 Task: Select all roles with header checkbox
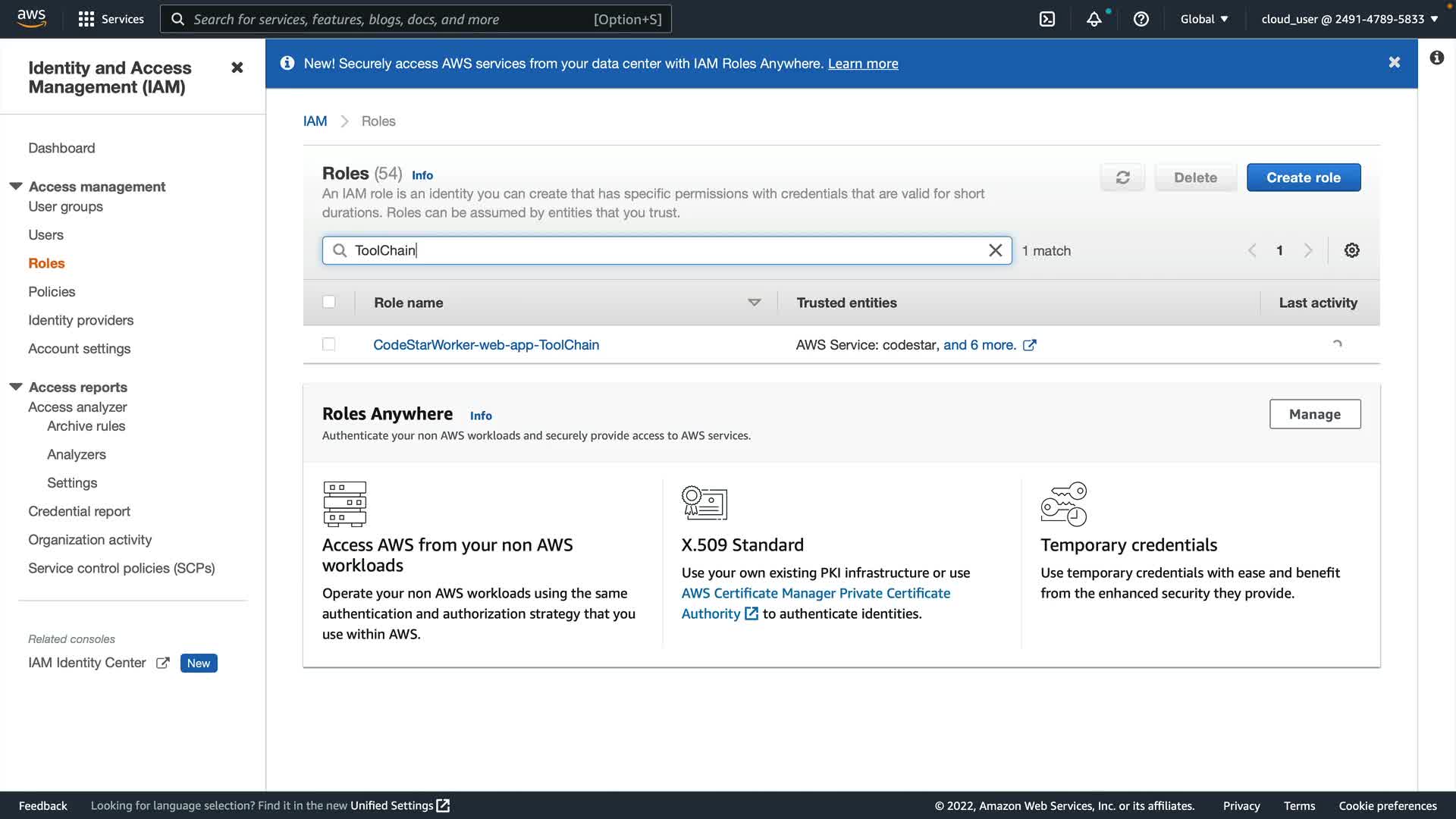tap(328, 302)
